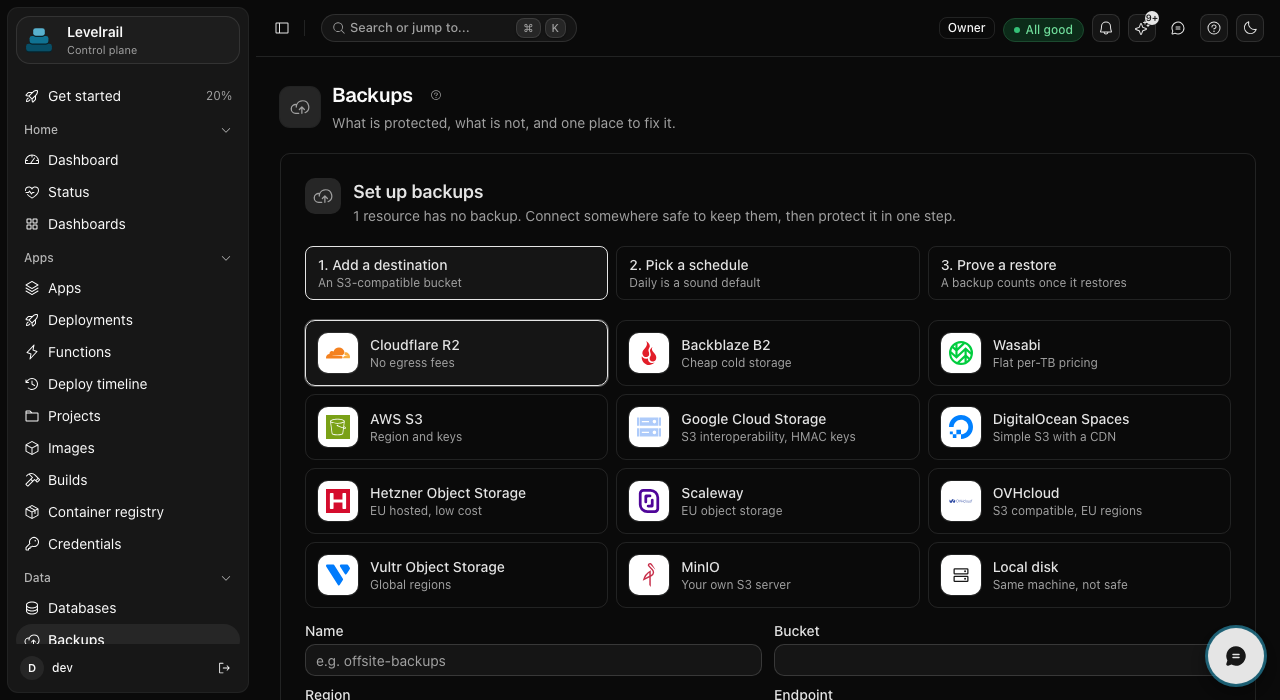Choose Vultr Object Storage text
This screenshot has width=1280, height=700.
(437, 567)
